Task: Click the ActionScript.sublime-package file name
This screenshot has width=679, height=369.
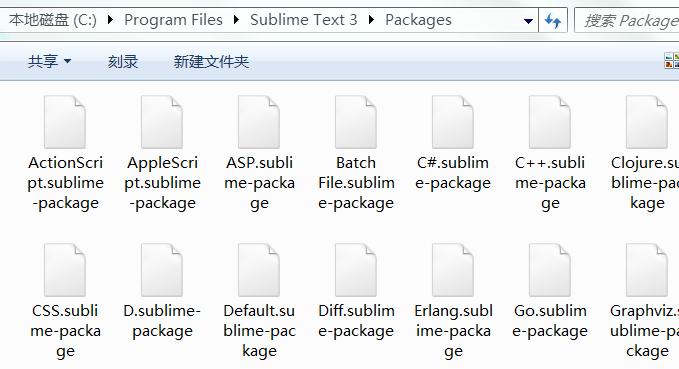Action: tap(65, 183)
